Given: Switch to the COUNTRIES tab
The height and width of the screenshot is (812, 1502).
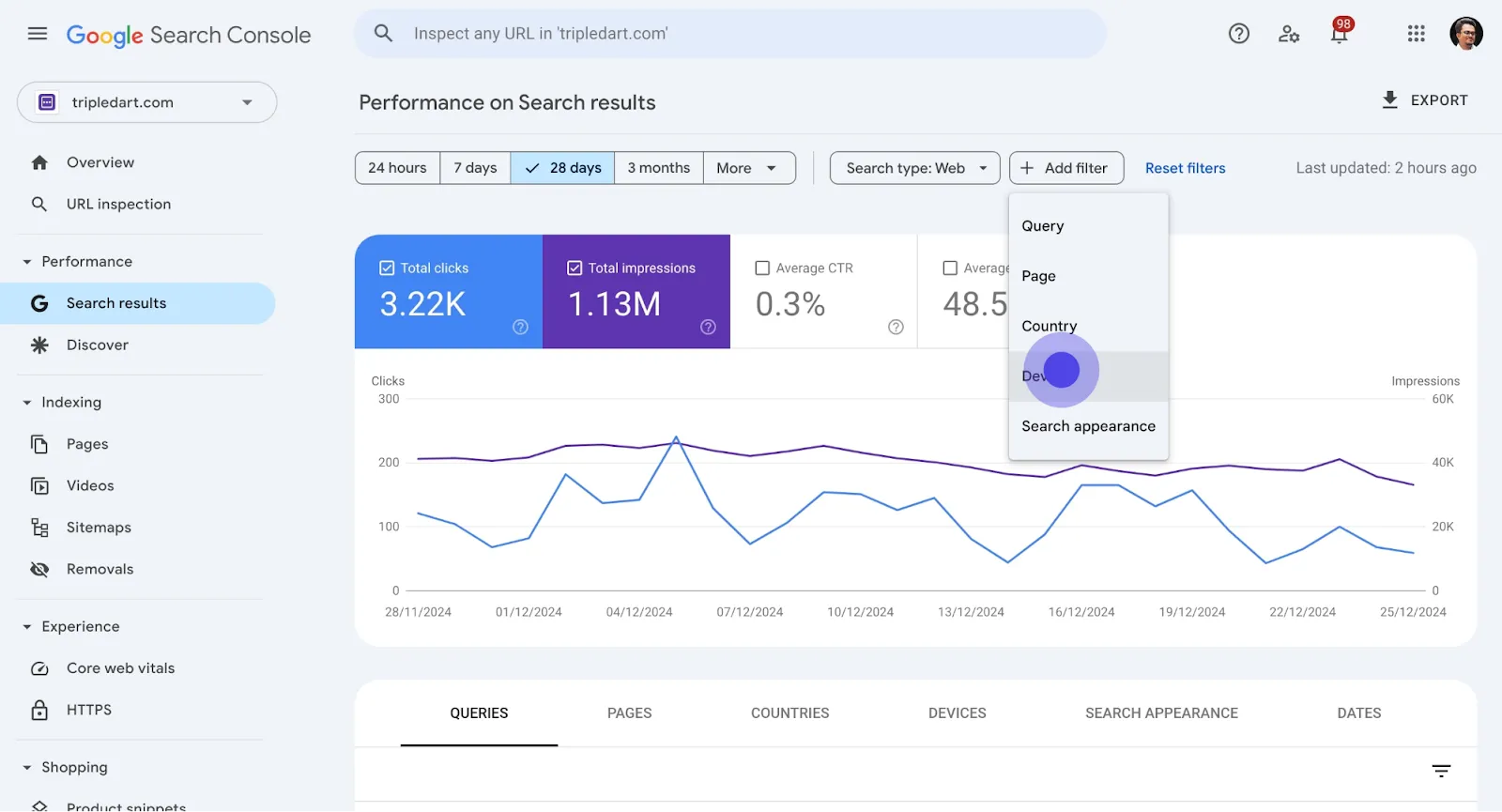Looking at the screenshot, I should [789, 713].
